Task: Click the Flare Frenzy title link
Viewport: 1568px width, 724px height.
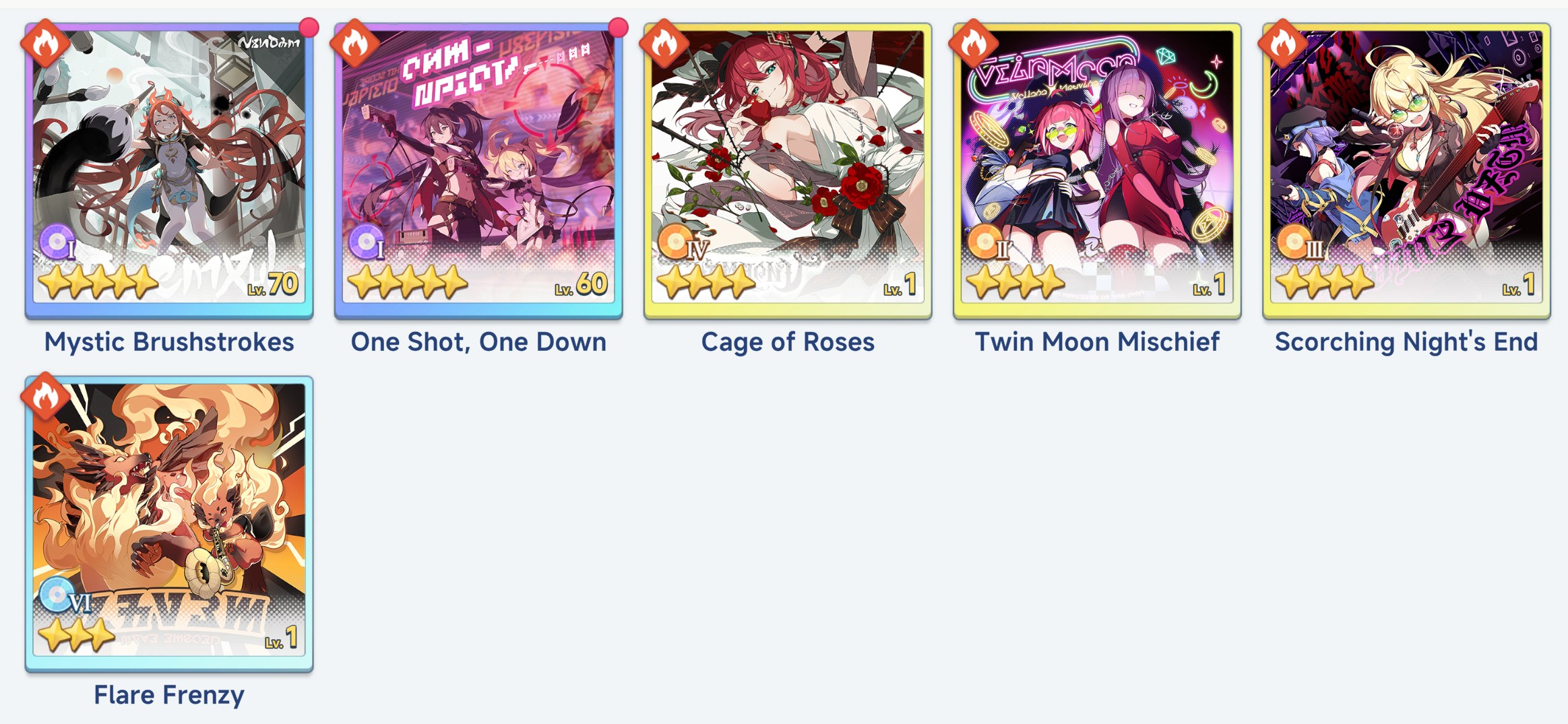Action: (x=169, y=695)
